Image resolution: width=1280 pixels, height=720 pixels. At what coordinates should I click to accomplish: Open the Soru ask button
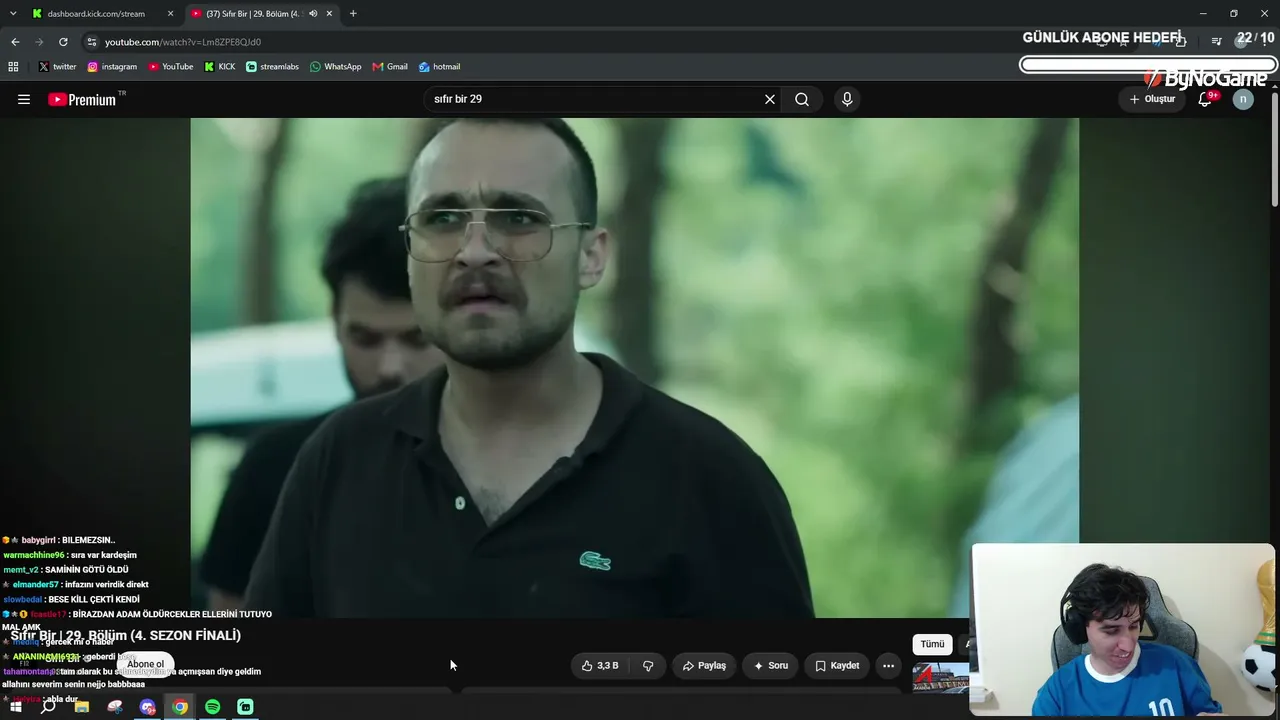771,665
